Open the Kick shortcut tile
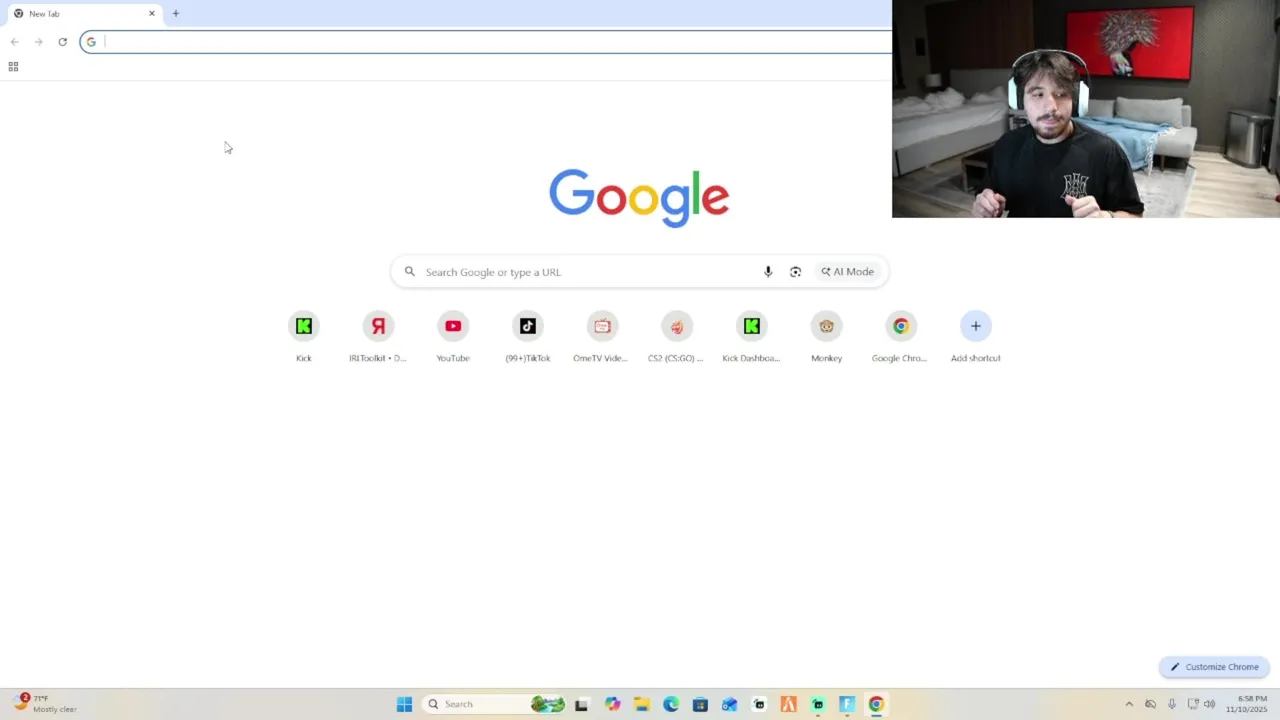This screenshot has width=1280, height=720. 304,338
